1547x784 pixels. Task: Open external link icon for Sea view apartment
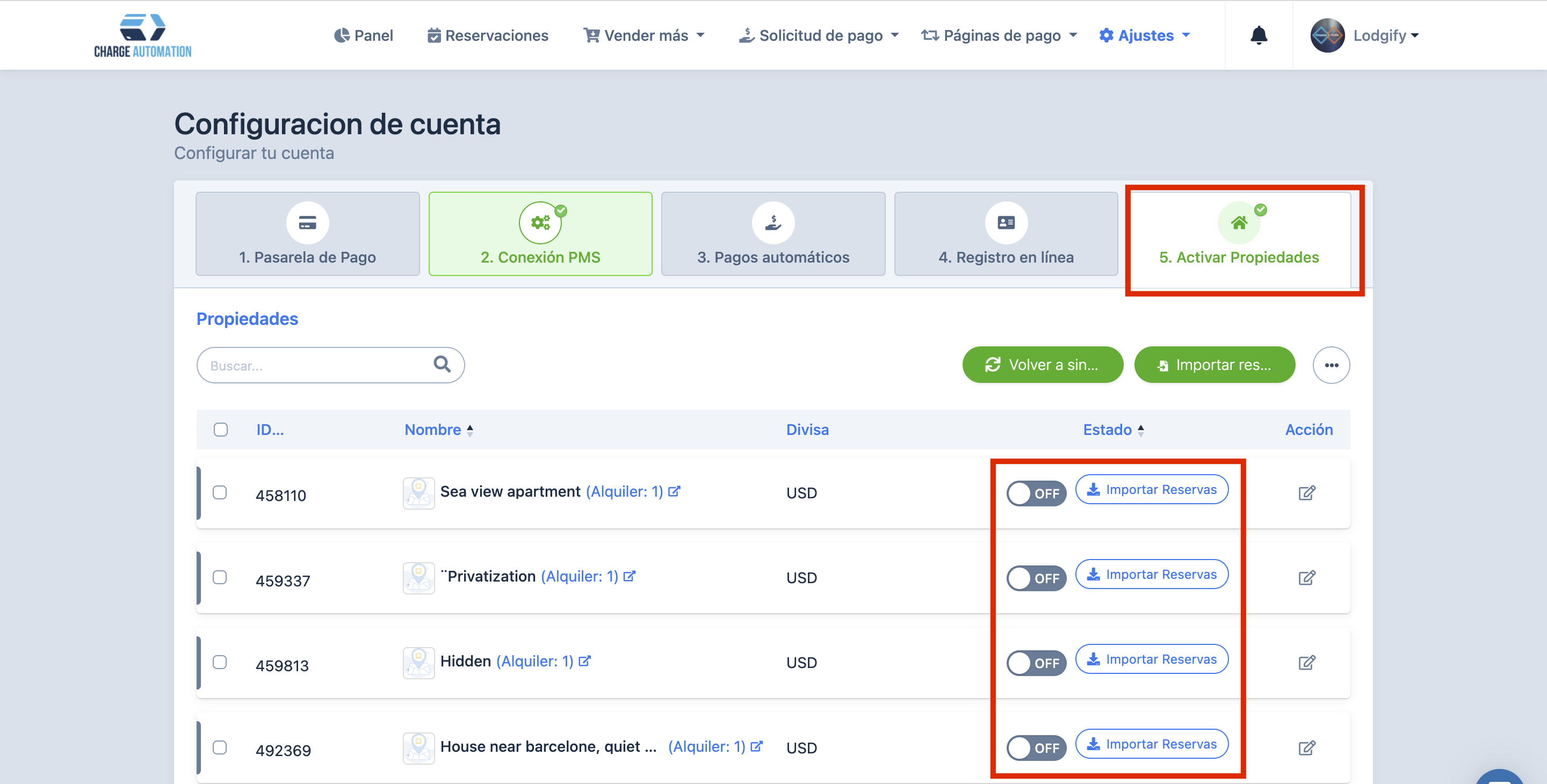tap(675, 492)
